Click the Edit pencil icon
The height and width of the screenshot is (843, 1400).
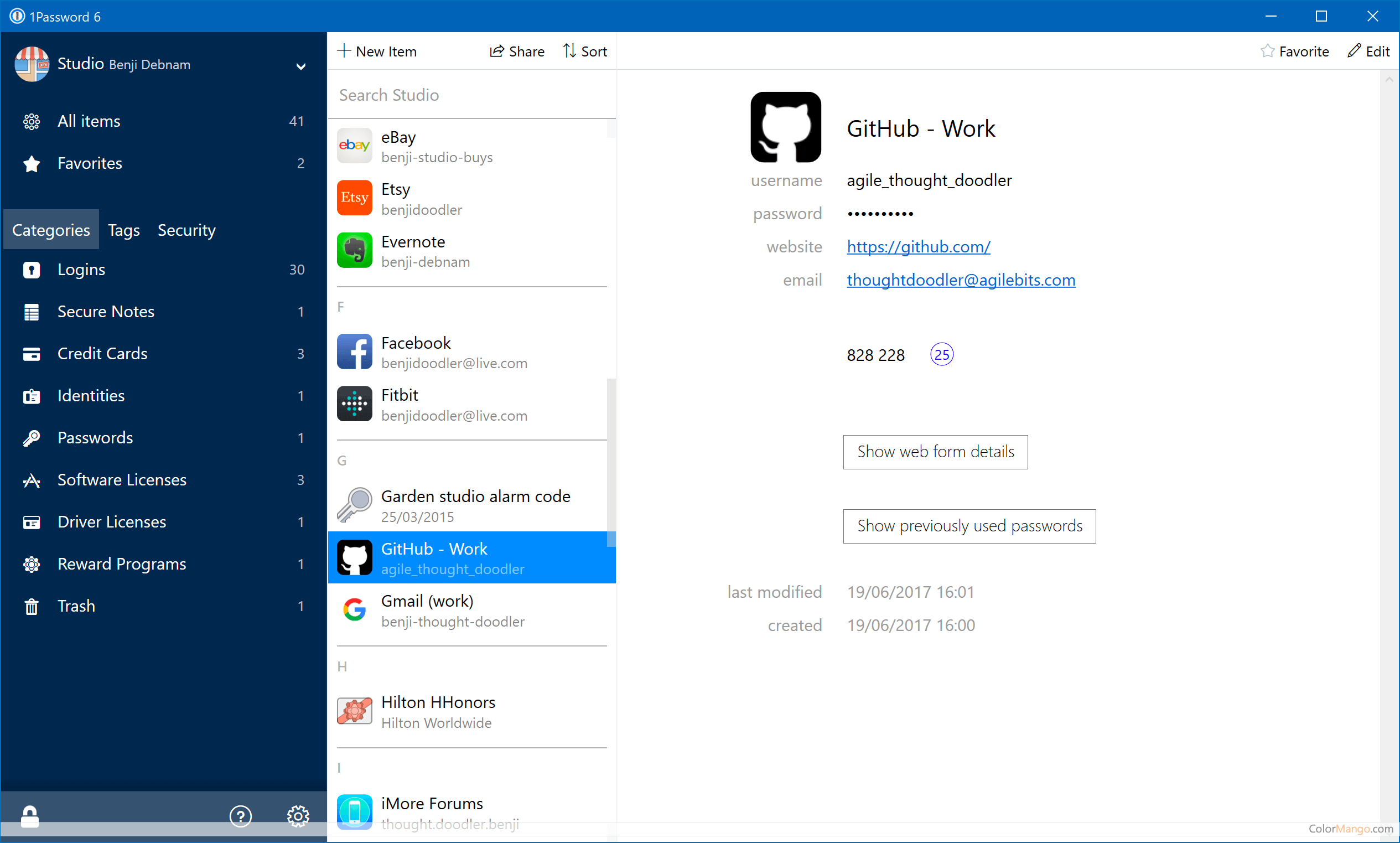click(1354, 51)
